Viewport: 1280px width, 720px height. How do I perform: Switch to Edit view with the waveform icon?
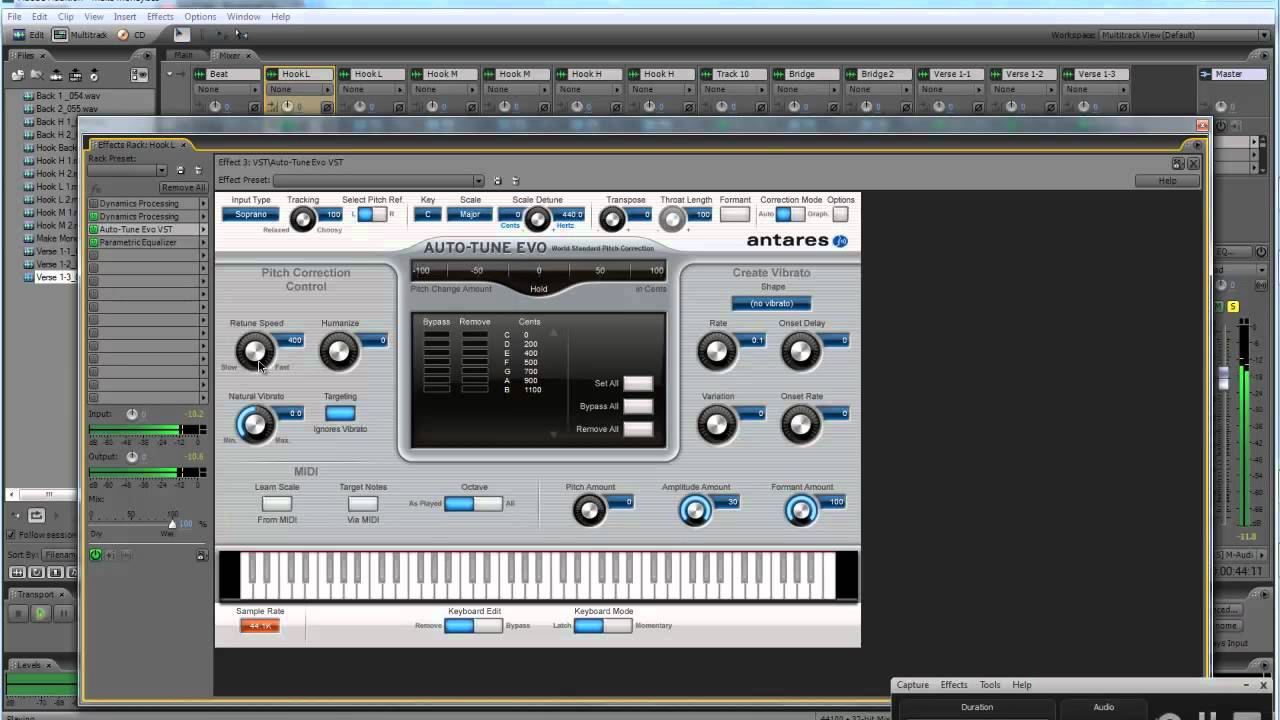(x=29, y=35)
